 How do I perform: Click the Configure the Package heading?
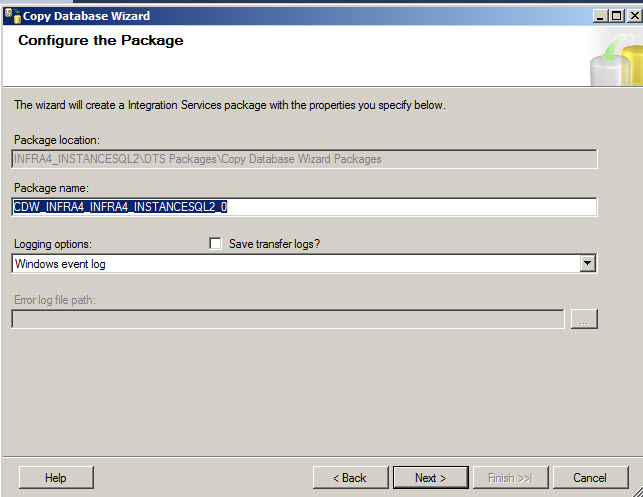[101, 41]
